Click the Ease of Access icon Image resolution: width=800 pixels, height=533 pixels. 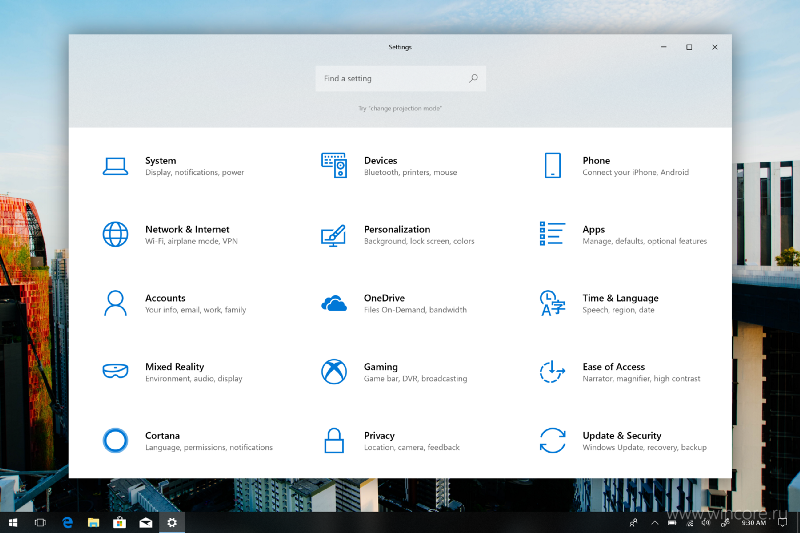tap(552, 371)
